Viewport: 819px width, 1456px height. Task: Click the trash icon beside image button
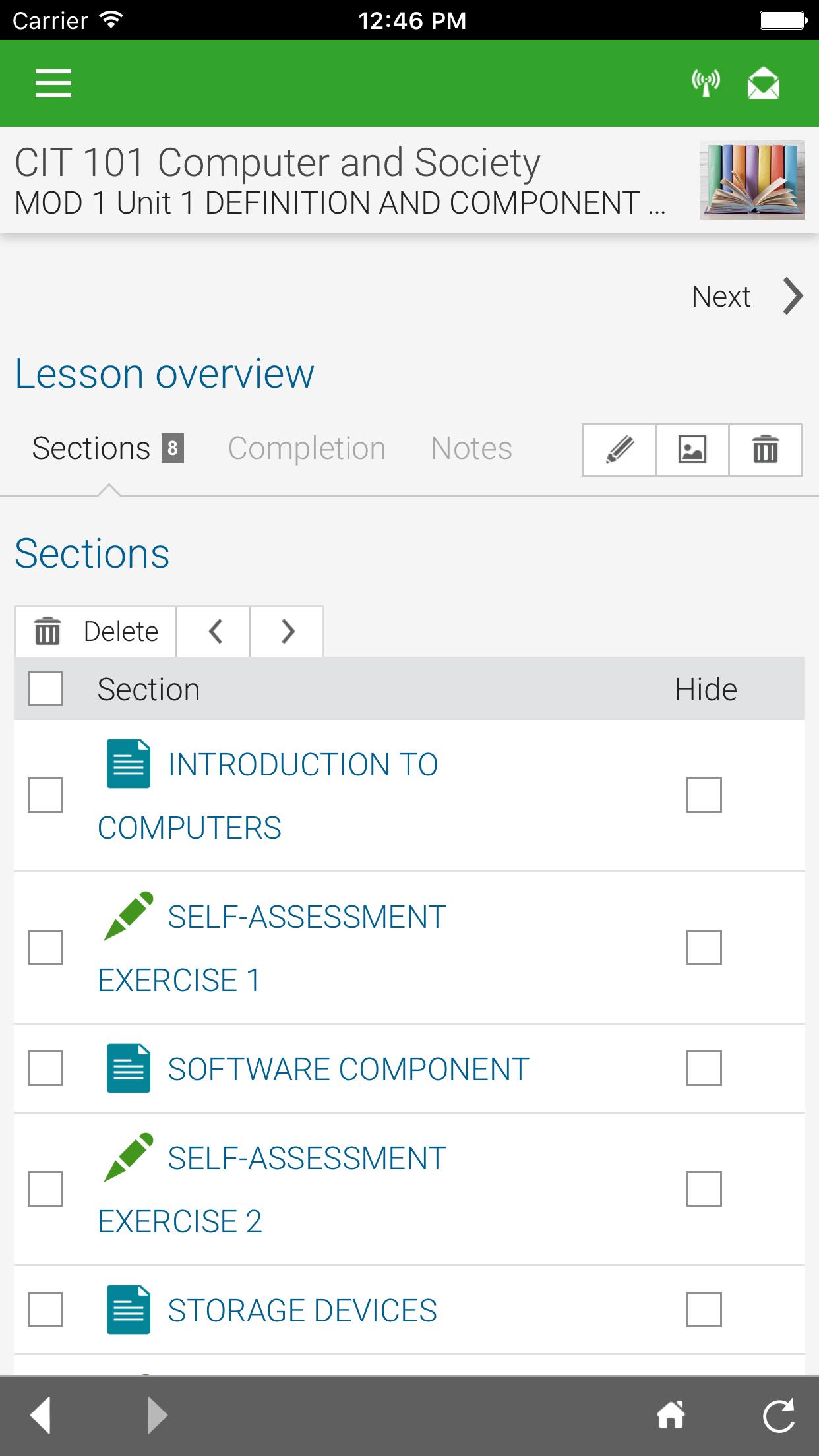pos(766,450)
